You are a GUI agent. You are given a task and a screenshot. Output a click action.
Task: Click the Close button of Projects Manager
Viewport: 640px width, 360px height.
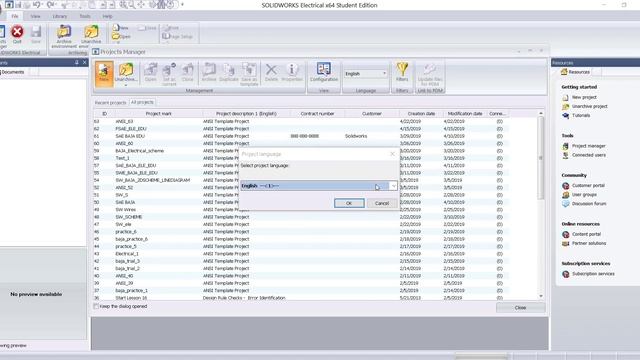[x=520, y=308]
